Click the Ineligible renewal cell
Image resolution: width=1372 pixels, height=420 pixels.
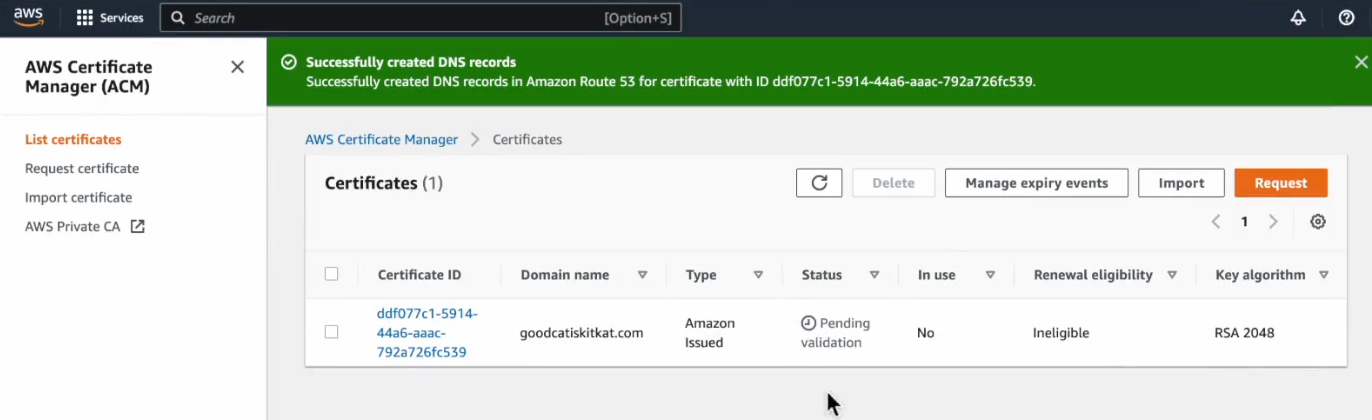click(x=1061, y=333)
